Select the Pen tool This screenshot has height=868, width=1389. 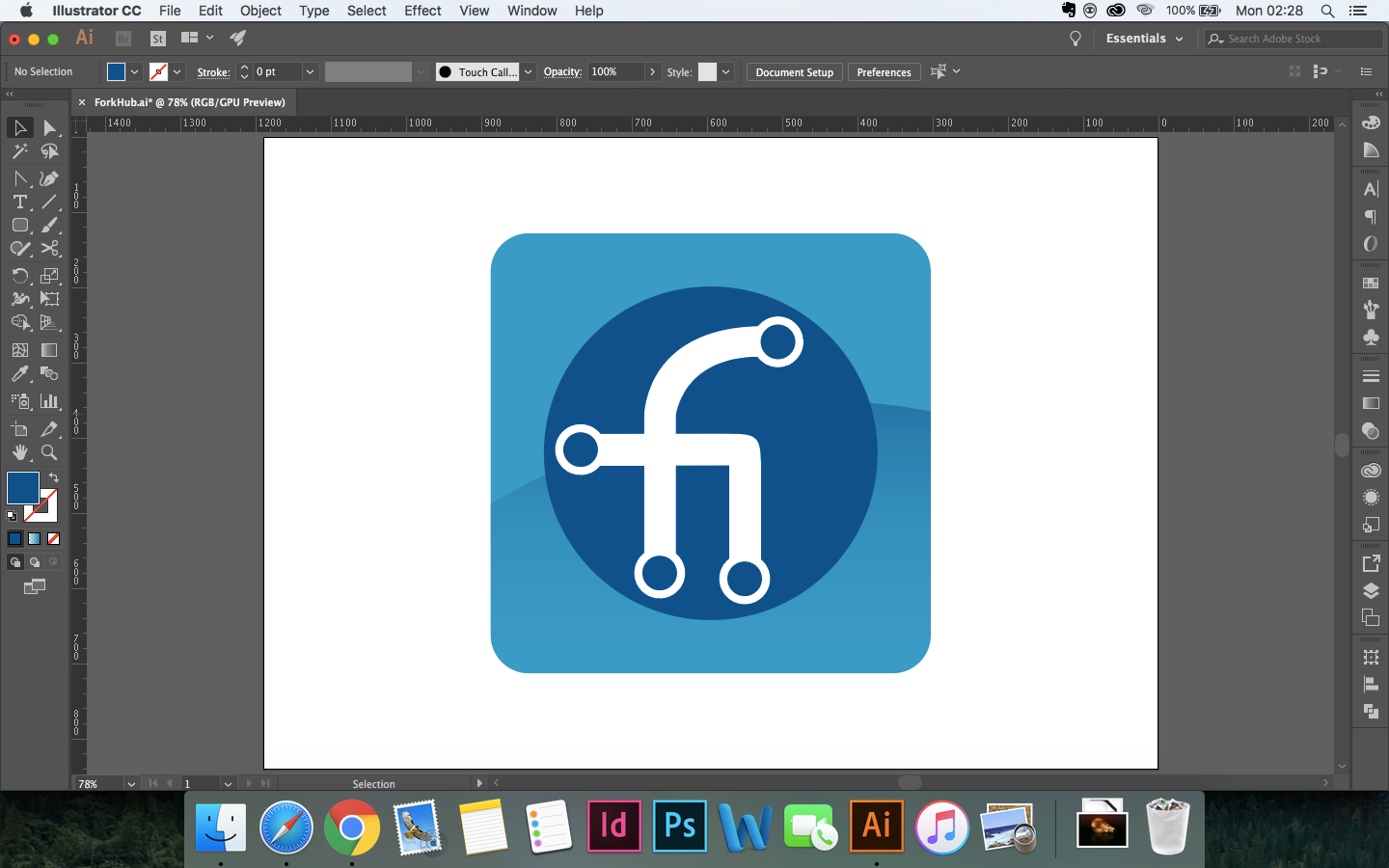click(49, 178)
